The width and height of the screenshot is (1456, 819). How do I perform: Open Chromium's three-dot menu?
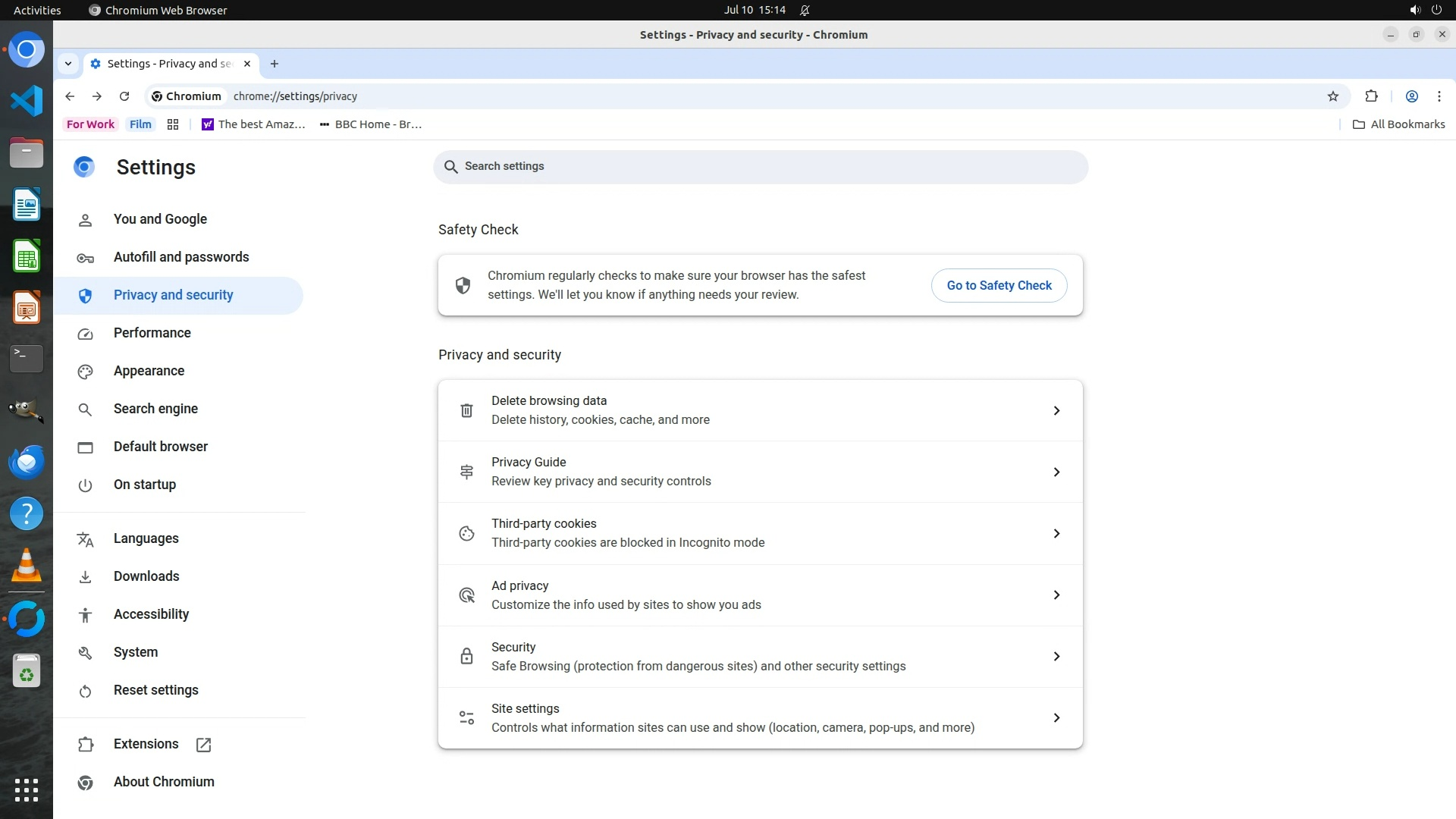pyautogui.click(x=1439, y=96)
